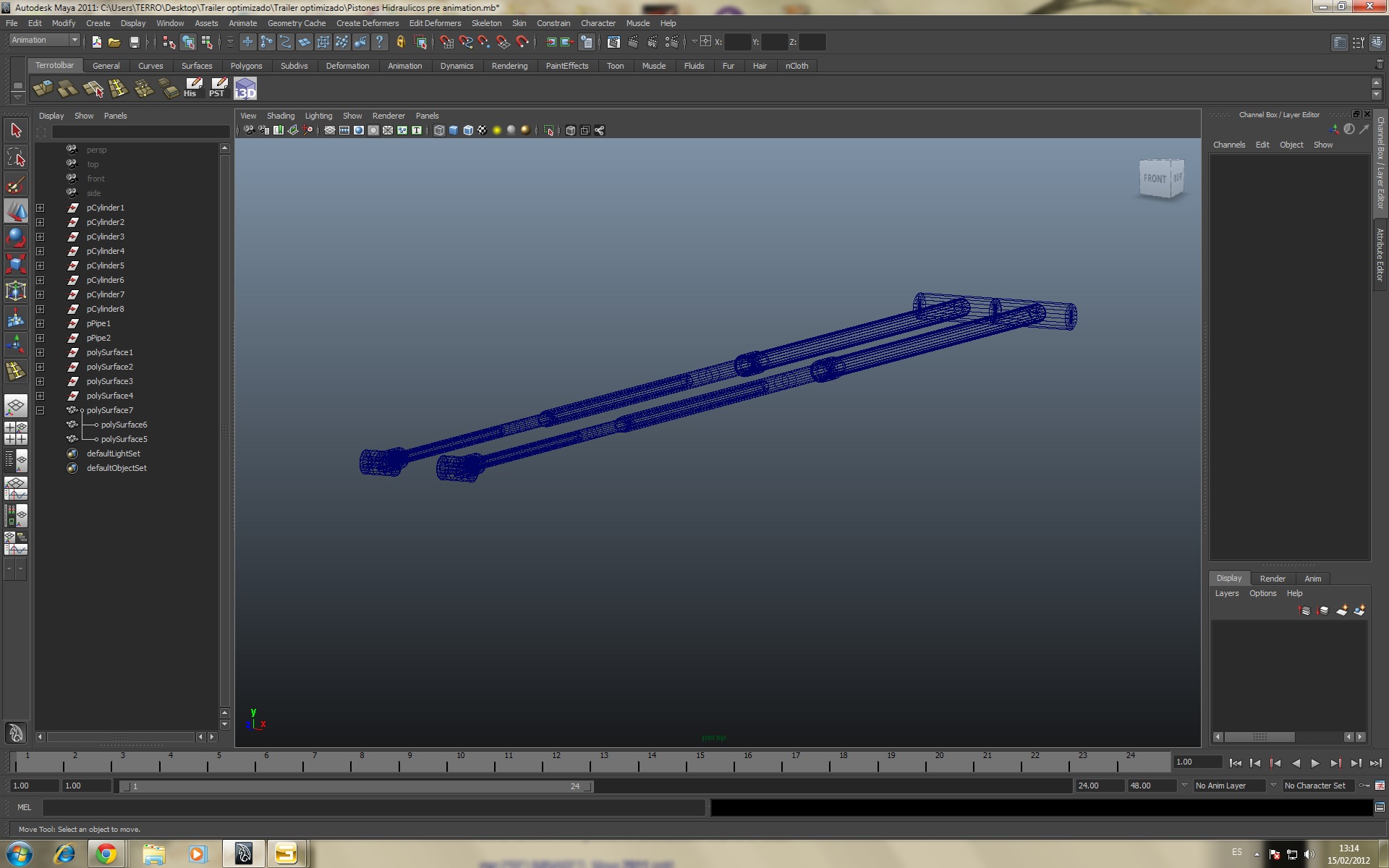
Task: Expand the pCylinder1 node
Action: 41,208
